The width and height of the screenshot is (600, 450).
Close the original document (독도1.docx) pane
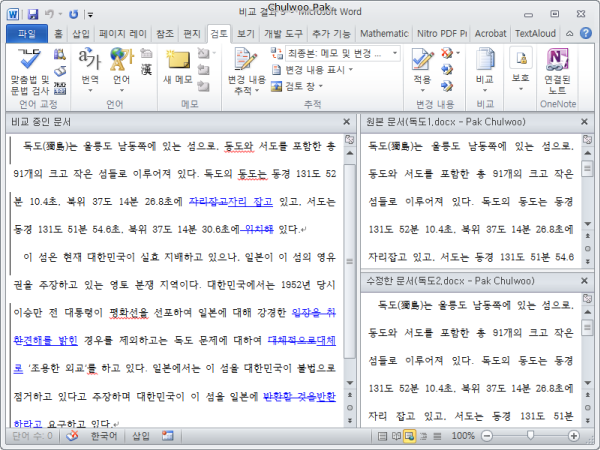[589, 121]
